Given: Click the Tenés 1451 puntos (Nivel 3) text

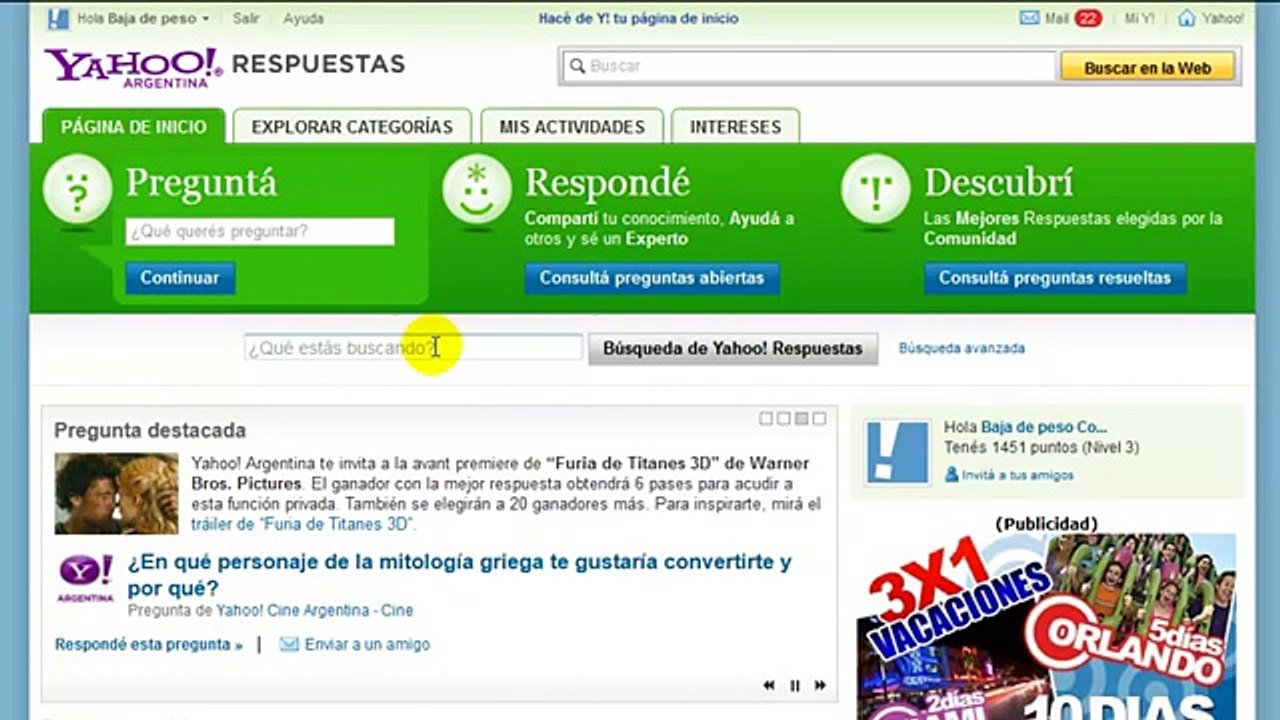Looking at the screenshot, I should 1041,448.
